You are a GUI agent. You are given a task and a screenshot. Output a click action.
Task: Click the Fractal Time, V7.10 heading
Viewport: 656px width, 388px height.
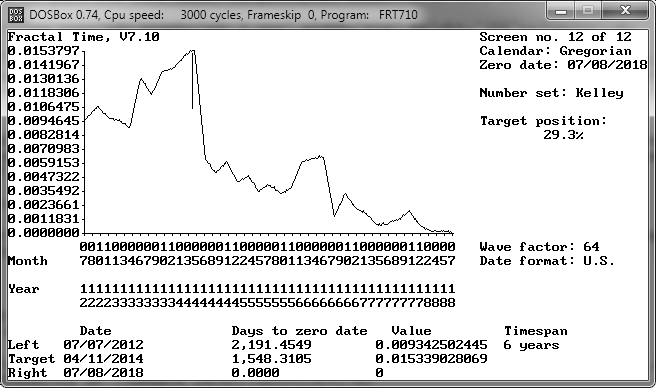click(84, 37)
